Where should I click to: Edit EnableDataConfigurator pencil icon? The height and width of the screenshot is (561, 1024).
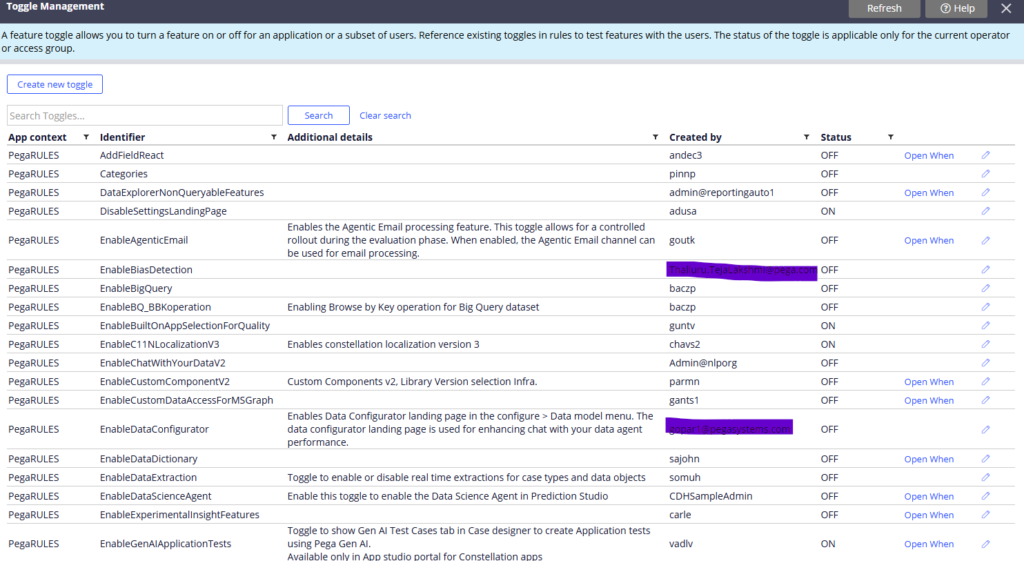[x=985, y=429]
